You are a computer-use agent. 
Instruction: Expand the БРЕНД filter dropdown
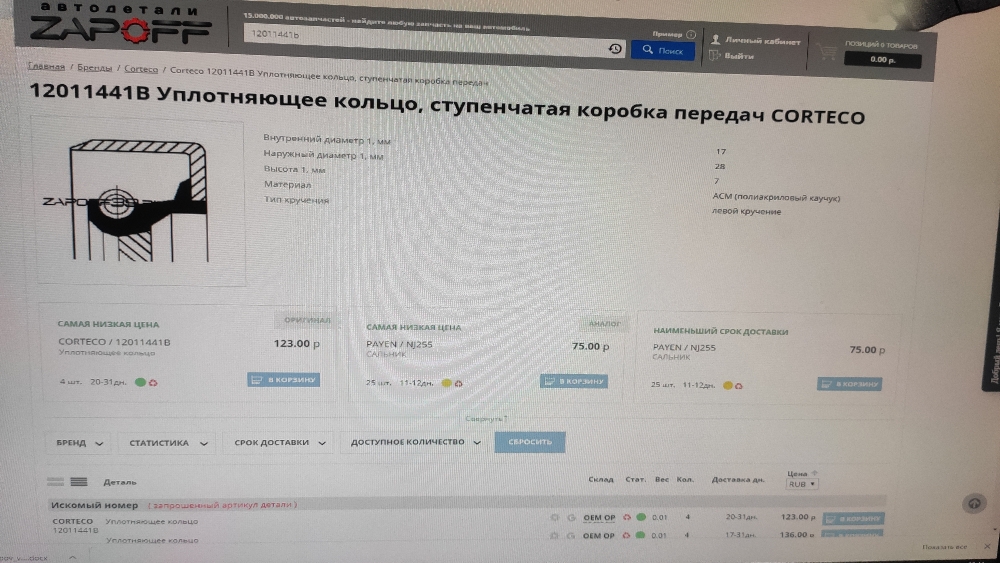(x=79, y=443)
